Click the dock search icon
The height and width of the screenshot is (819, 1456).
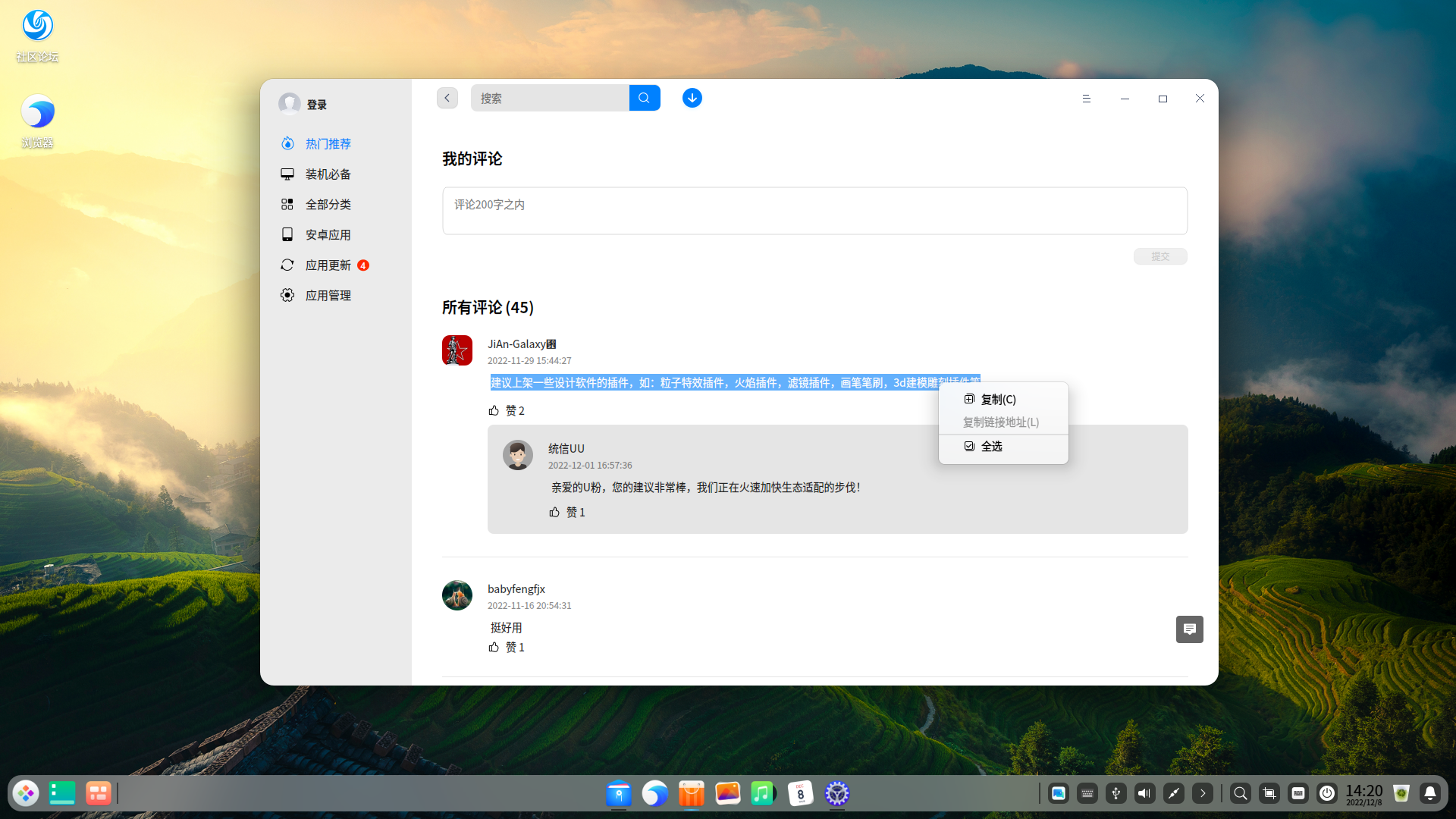point(1241,793)
